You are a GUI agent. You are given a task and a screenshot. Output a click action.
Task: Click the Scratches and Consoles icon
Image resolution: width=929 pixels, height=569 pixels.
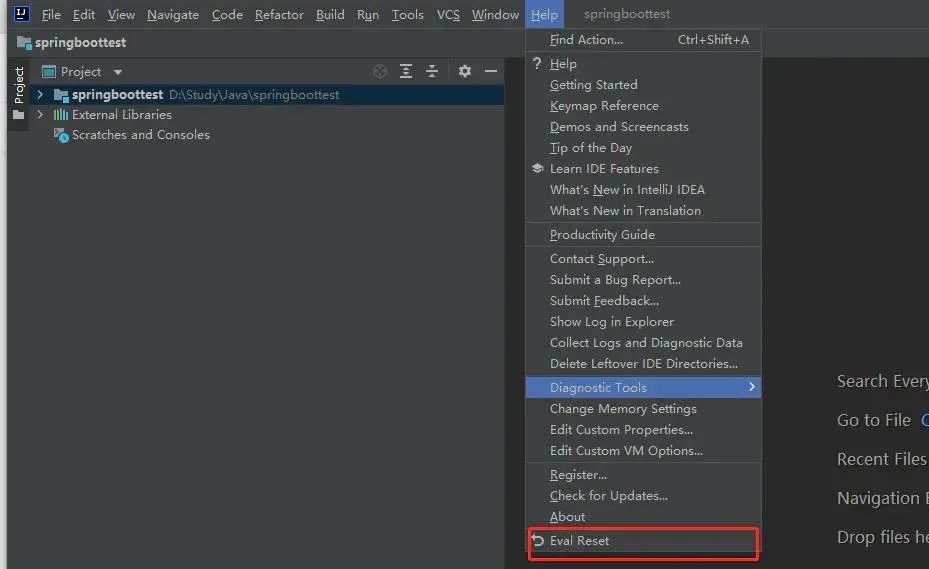[x=61, y=135]
